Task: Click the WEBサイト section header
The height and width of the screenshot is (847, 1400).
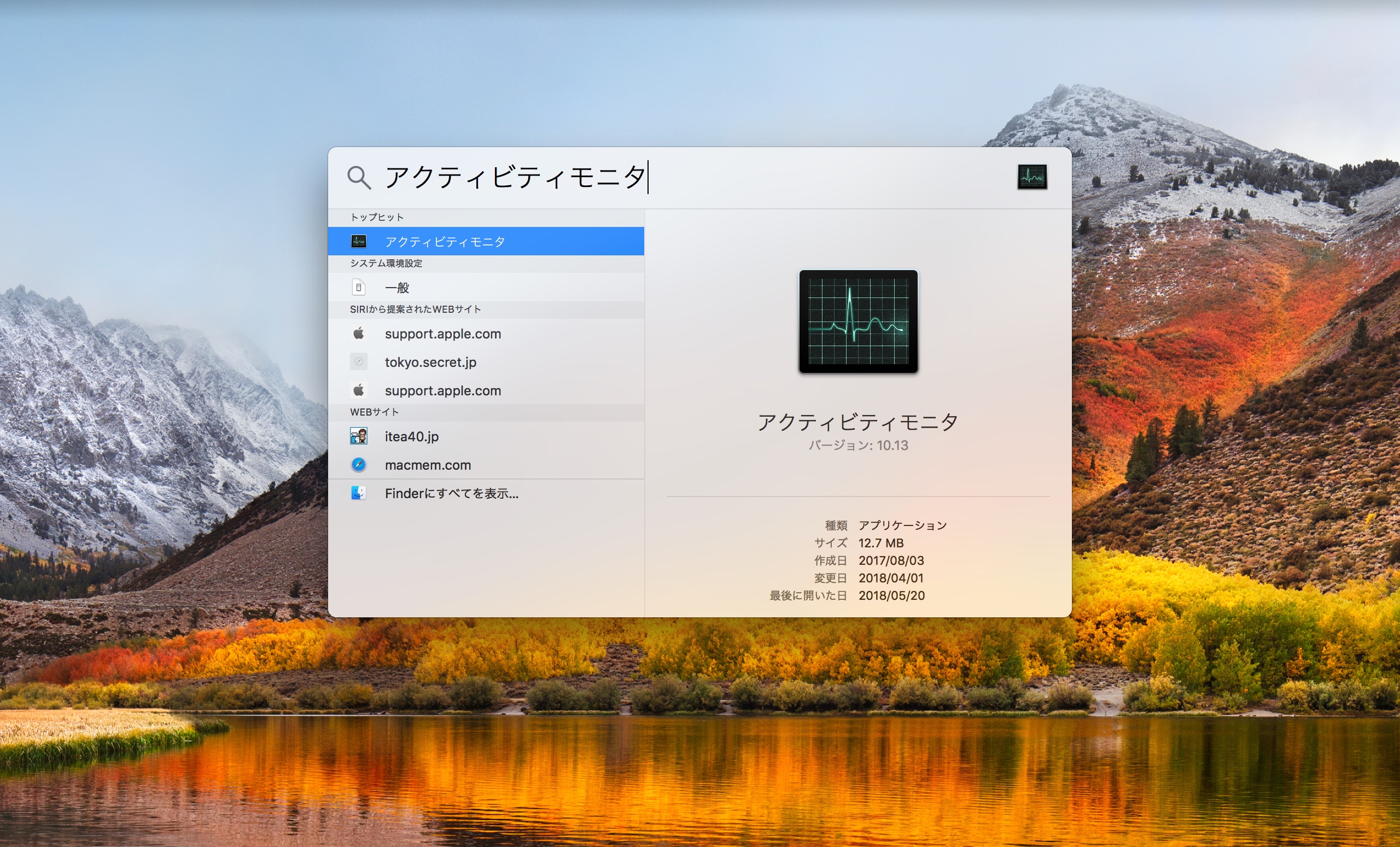Action: tap(375, 412)
